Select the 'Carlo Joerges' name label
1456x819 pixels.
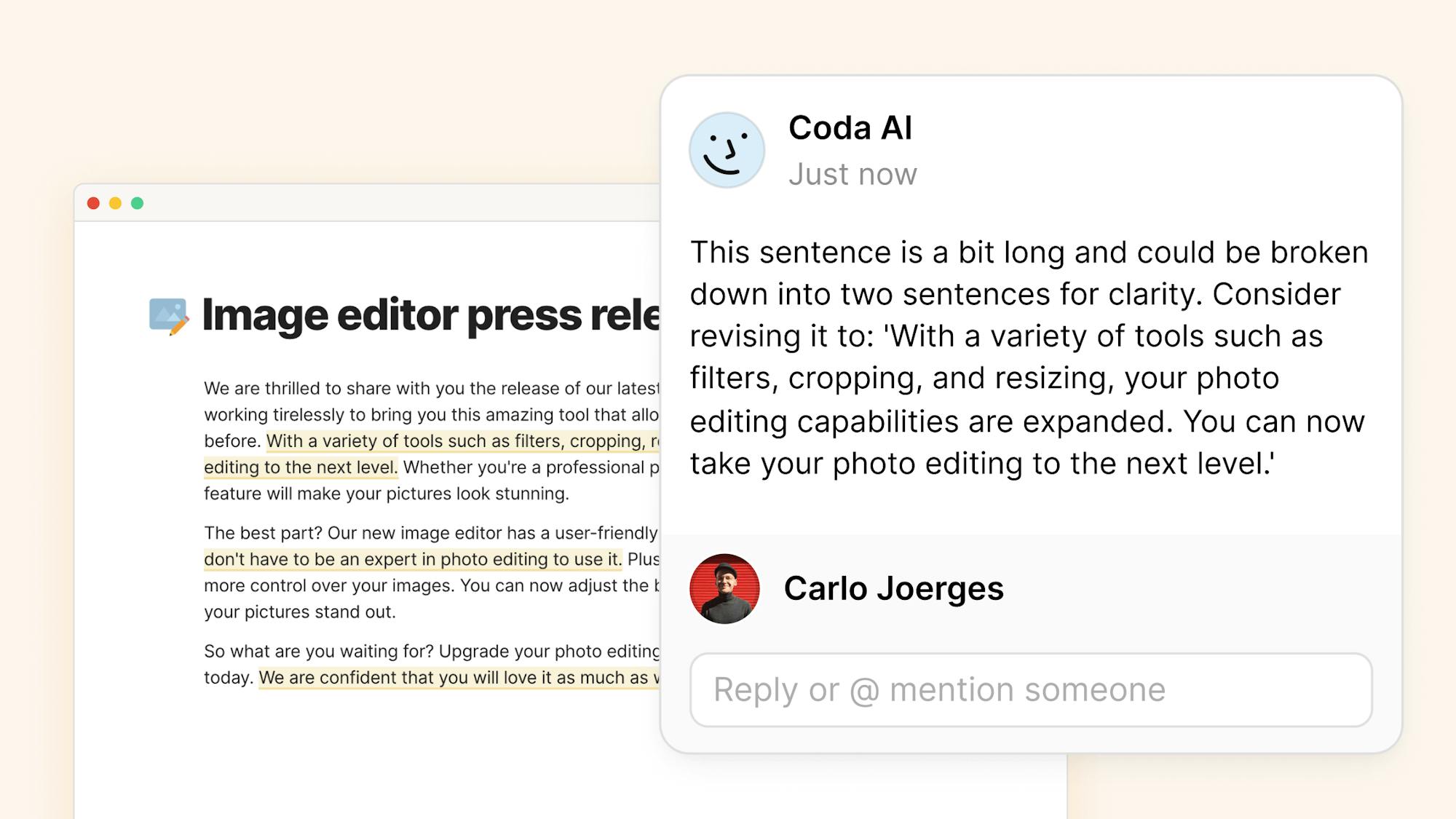point(893,588)
